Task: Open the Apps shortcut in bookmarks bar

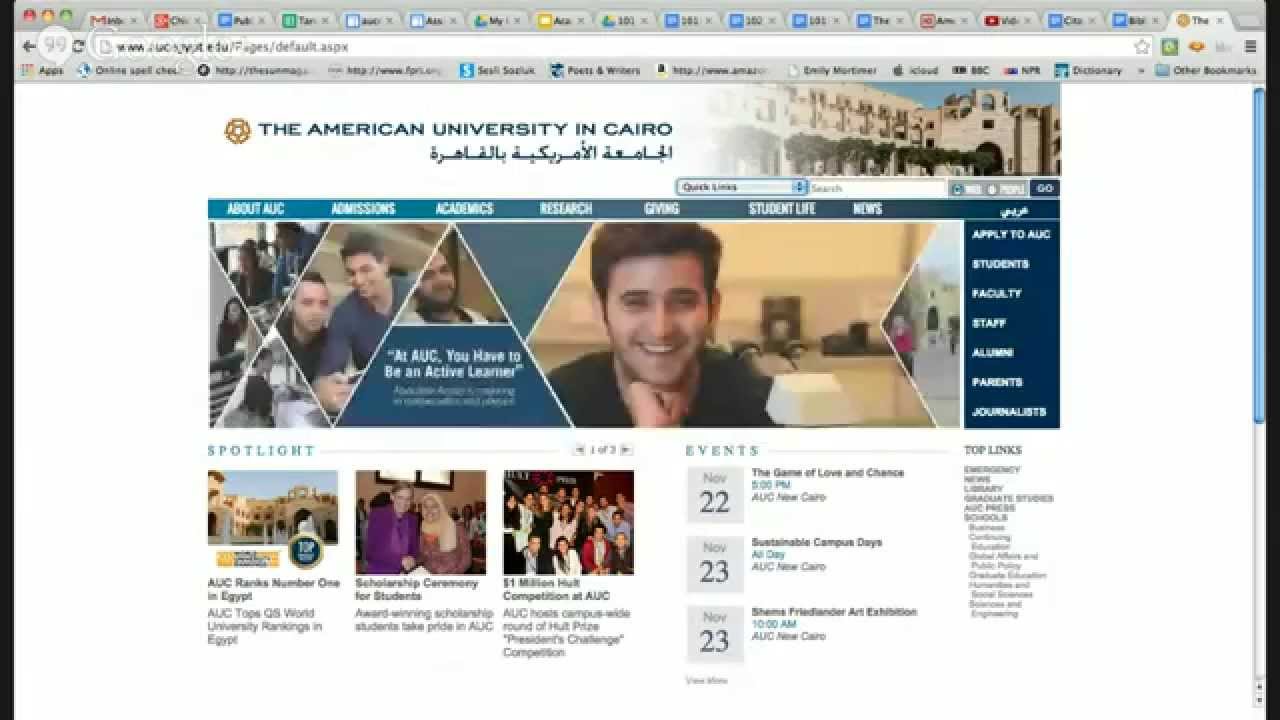Action: click(x=42, y=70)
